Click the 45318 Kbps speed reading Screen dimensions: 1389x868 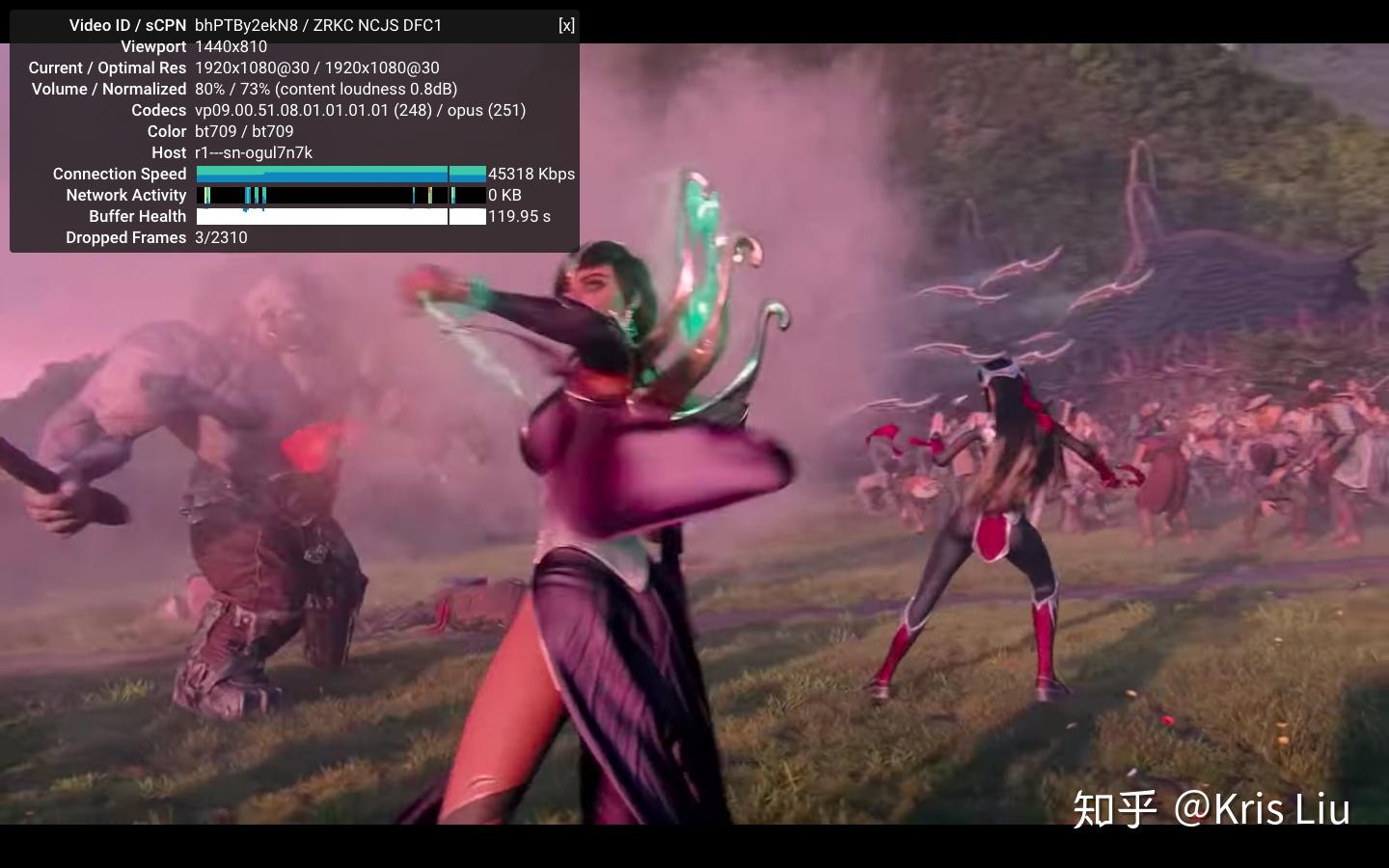pyautogui.click(x=531, y=174)
